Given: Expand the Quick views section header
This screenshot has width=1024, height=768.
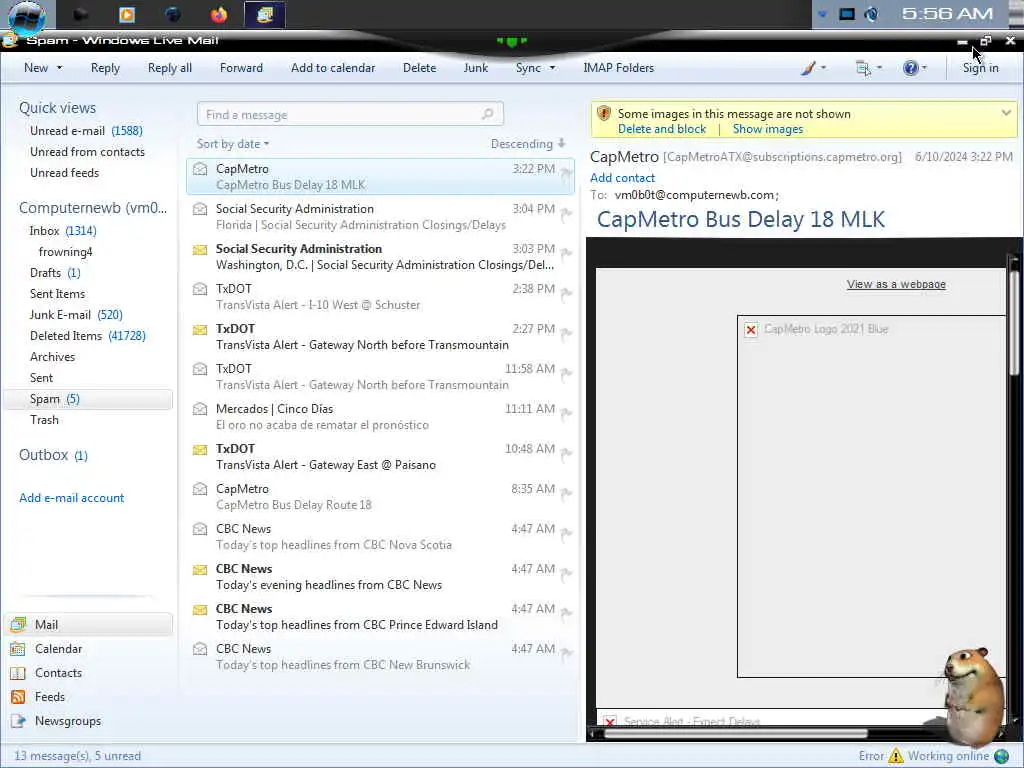Looking at the screenshot, I should (x=57, y=108).
